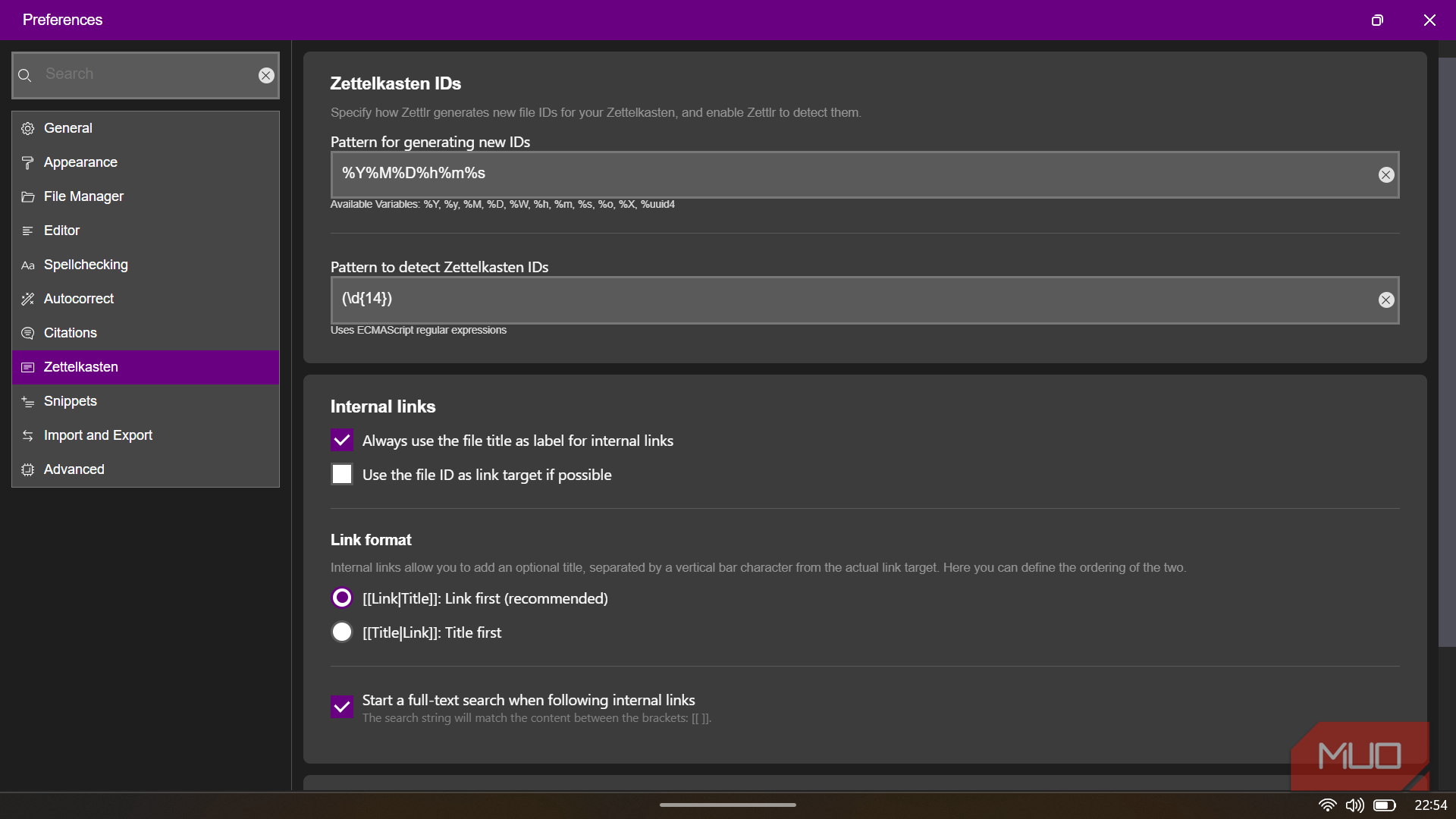Open the File Manager tab
The height and width of the screenshot is (819, 1456).
[146, 197]
